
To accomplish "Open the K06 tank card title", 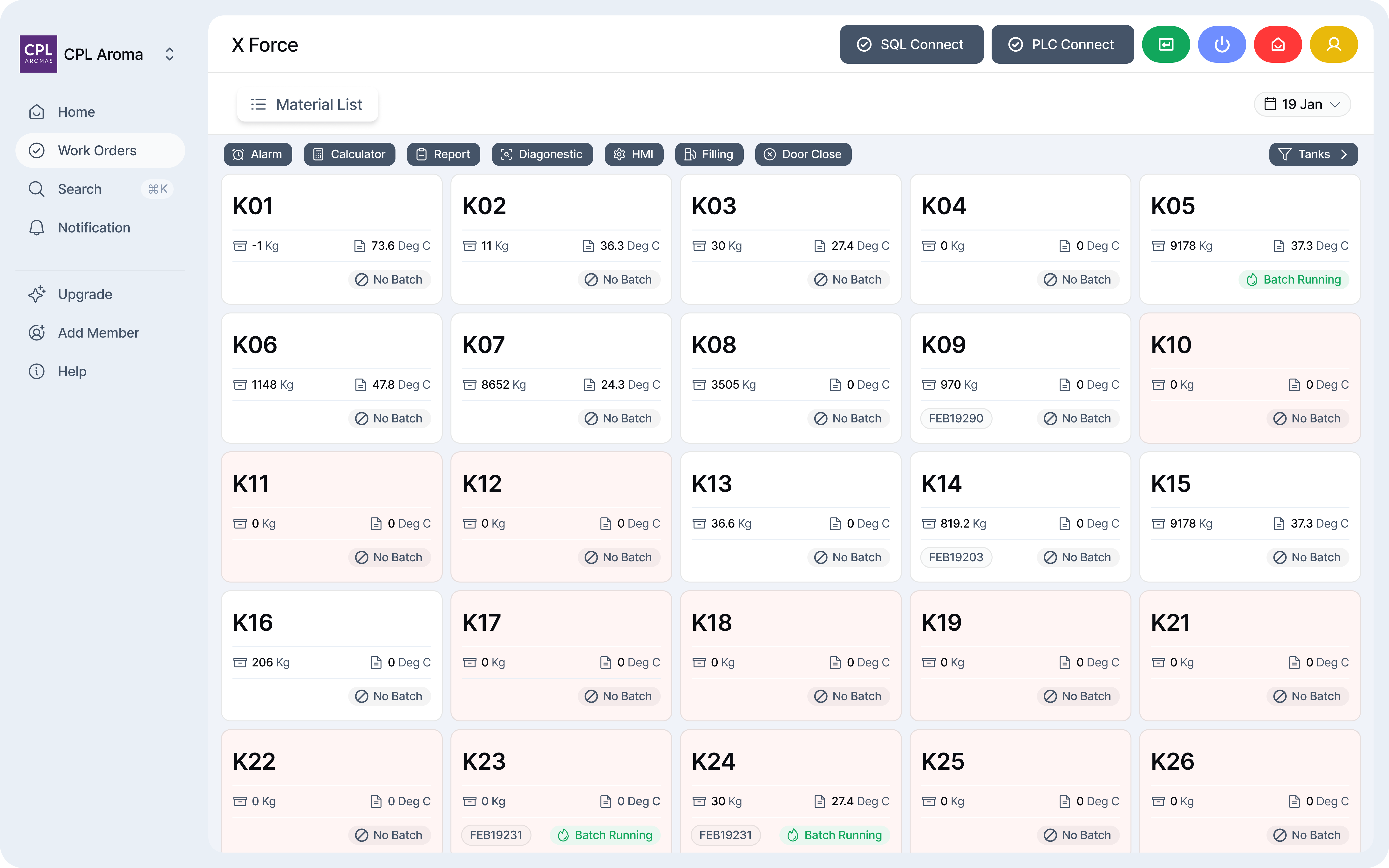I will point(255,345).
